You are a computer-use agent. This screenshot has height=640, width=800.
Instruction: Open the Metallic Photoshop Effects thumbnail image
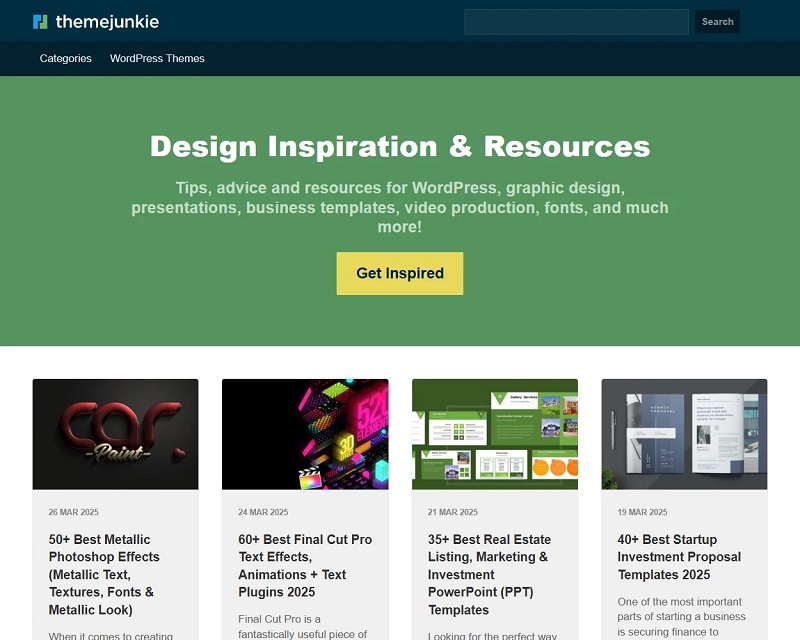[x=115, y=434]
